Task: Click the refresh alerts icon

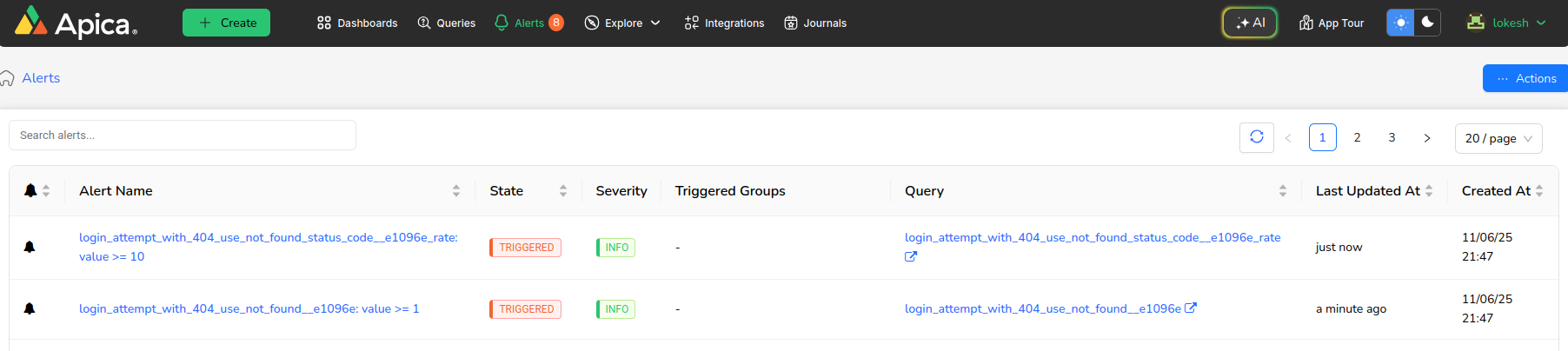Action: (1256, 137)
